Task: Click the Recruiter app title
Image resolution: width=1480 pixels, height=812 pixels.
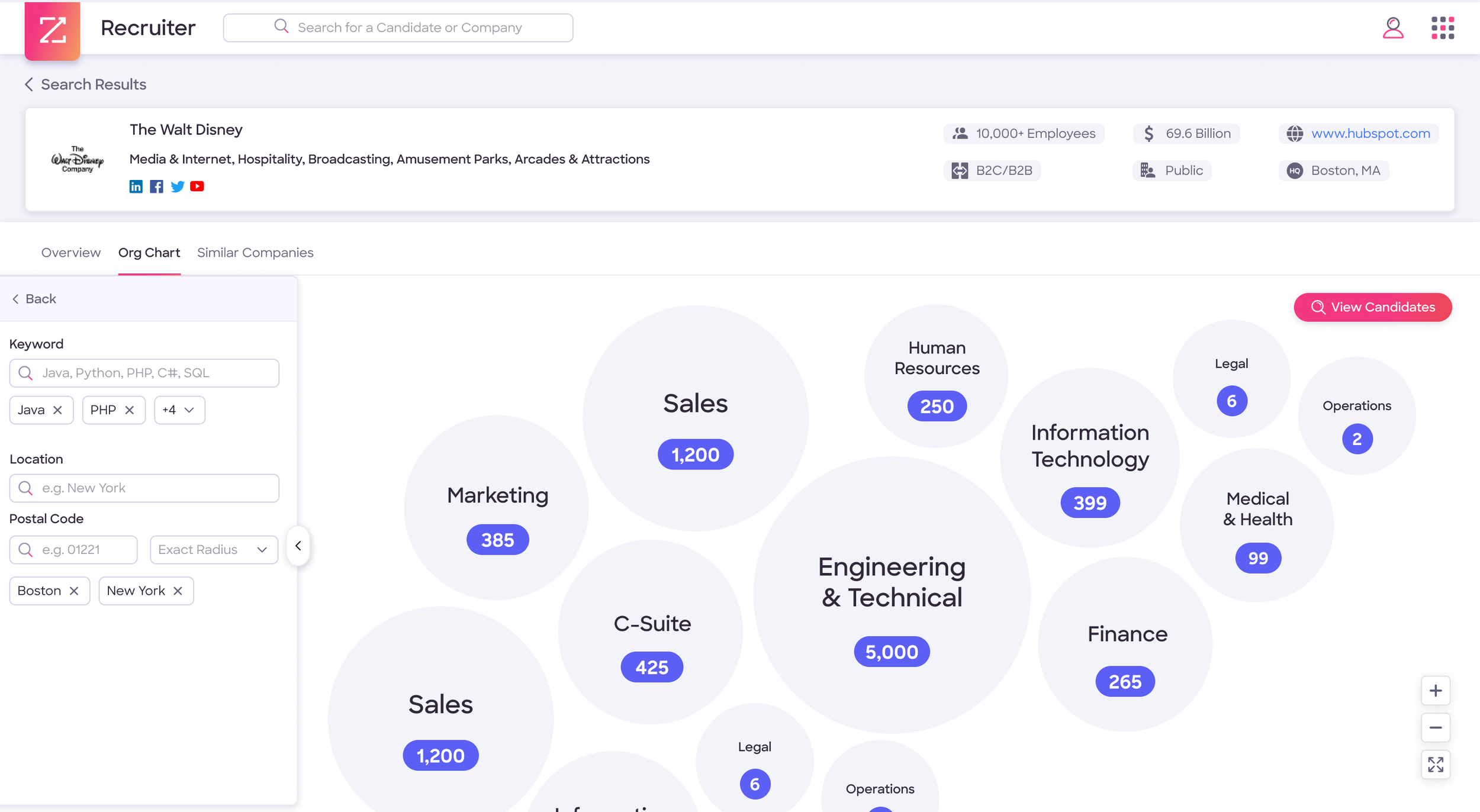Action: tap(148, 28)
